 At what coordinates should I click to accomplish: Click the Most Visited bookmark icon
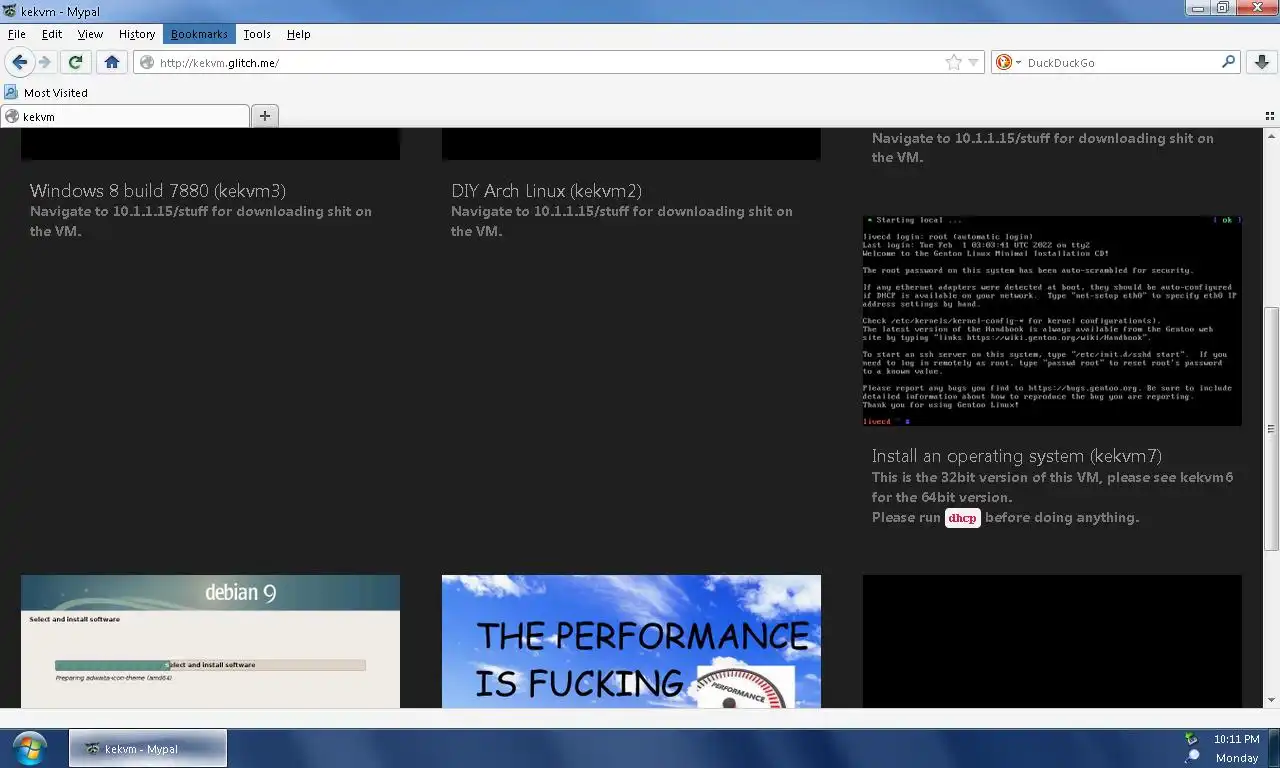11,92
